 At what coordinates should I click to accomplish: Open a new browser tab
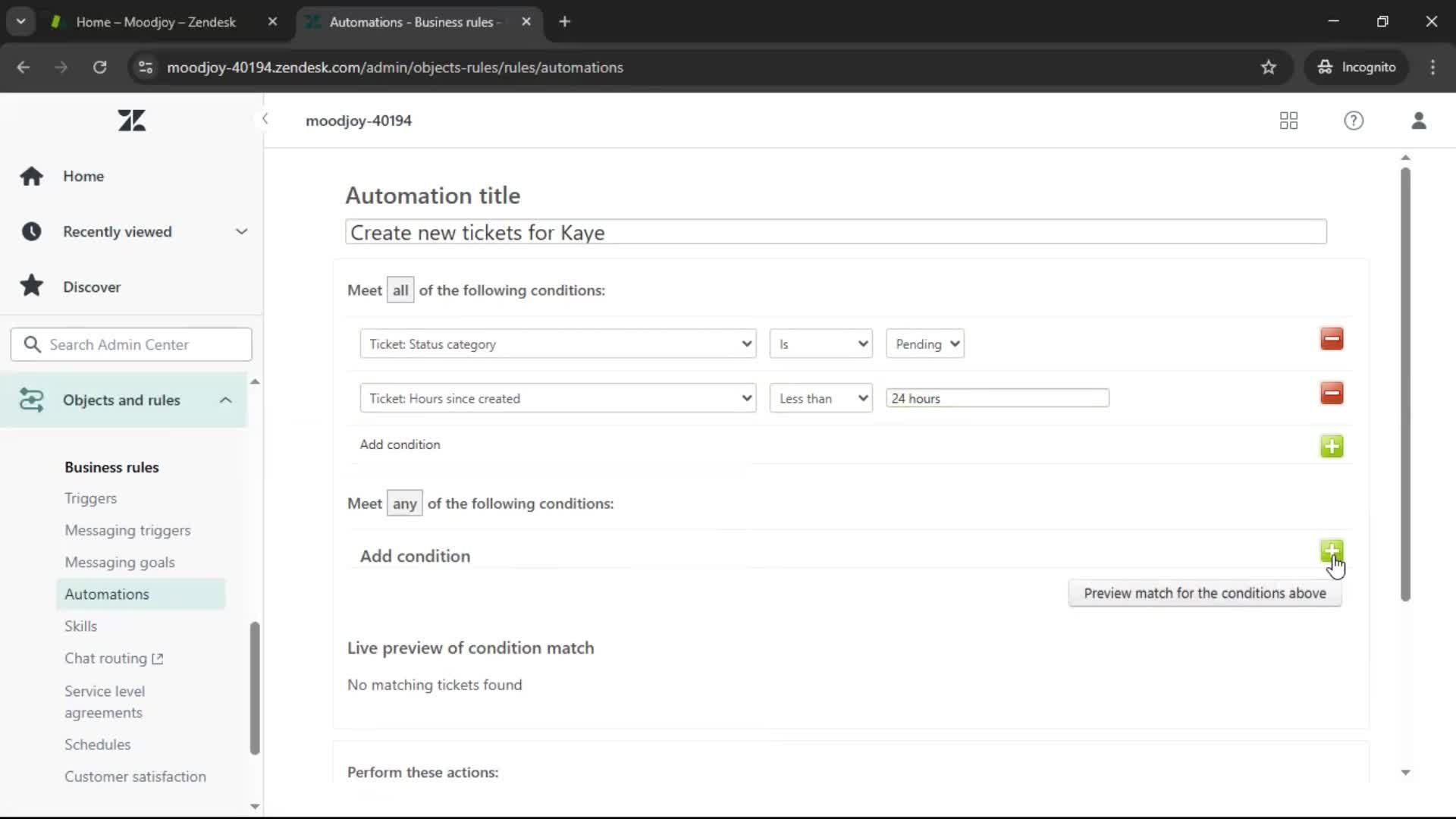[564, 22]
